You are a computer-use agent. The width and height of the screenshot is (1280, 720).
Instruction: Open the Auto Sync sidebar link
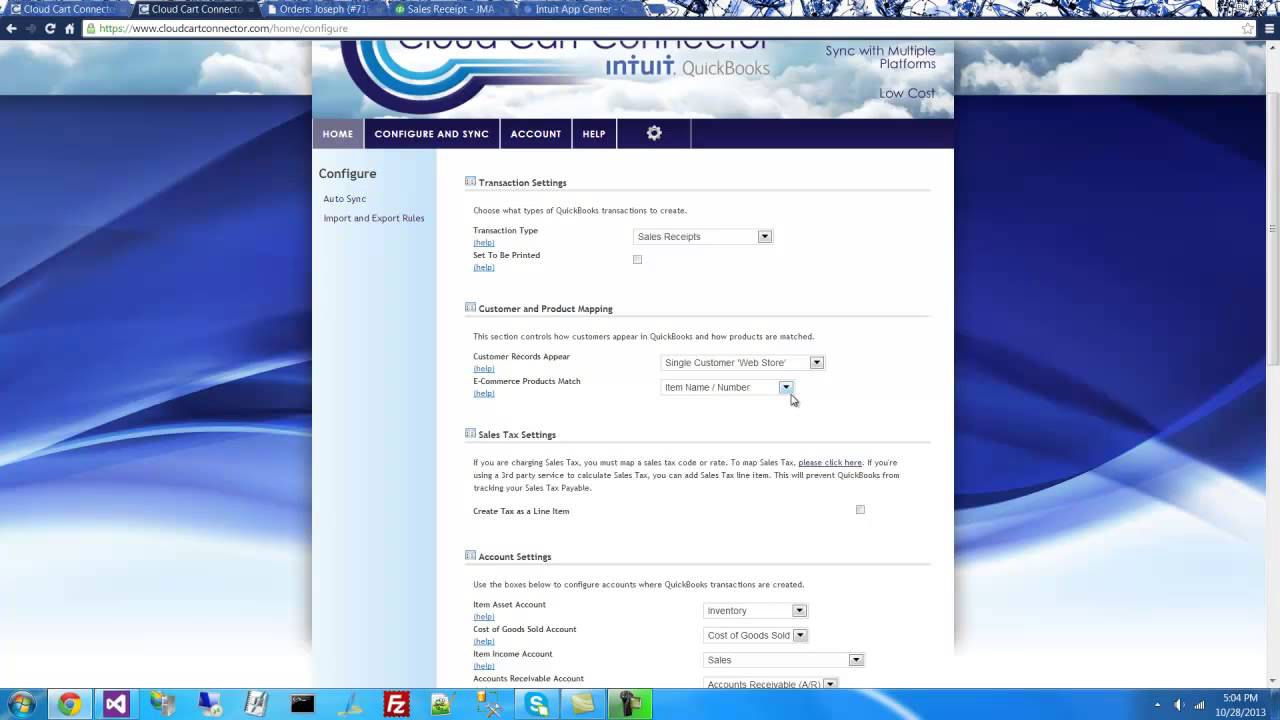pyautogui.click(x=345, y=199)
